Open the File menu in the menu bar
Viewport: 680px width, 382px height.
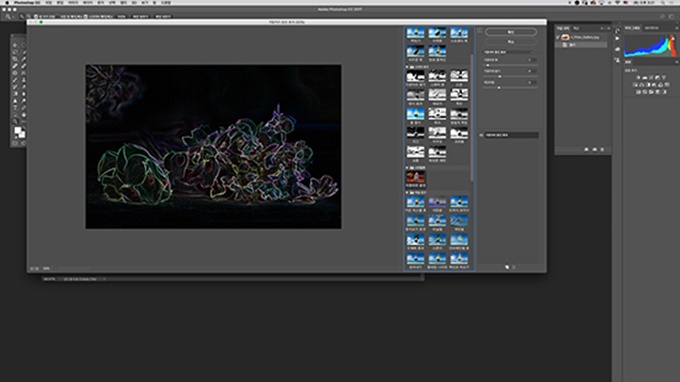point(49,3)
